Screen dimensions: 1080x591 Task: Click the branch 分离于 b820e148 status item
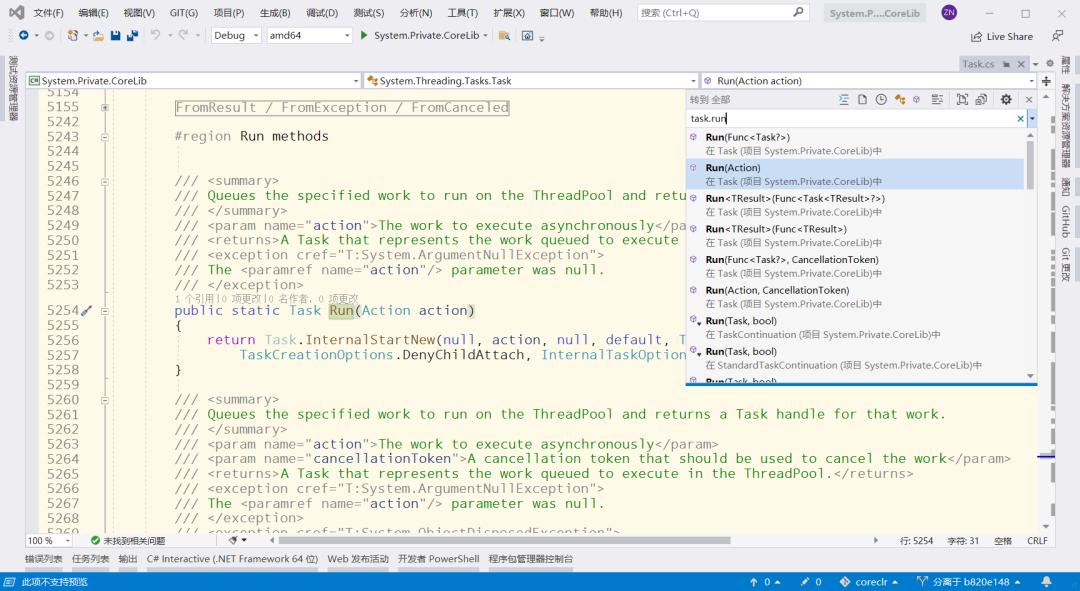pyautogui.click(x=975, y=581)
